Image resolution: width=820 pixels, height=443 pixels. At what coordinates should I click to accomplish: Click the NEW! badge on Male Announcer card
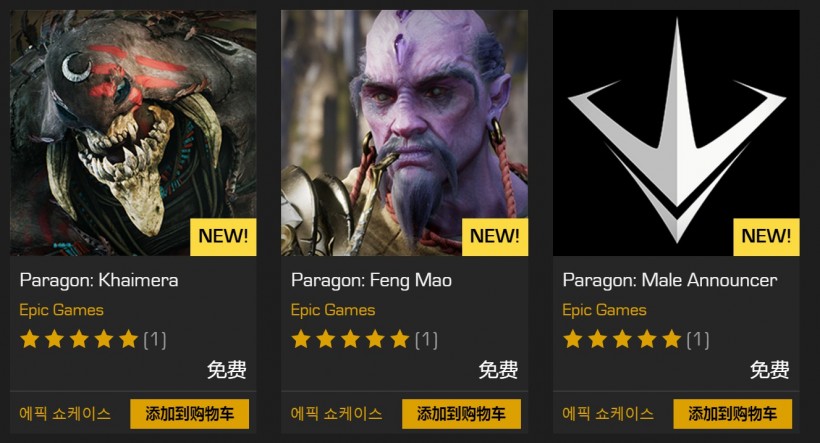pyautogui.click(x=767, y=237)
